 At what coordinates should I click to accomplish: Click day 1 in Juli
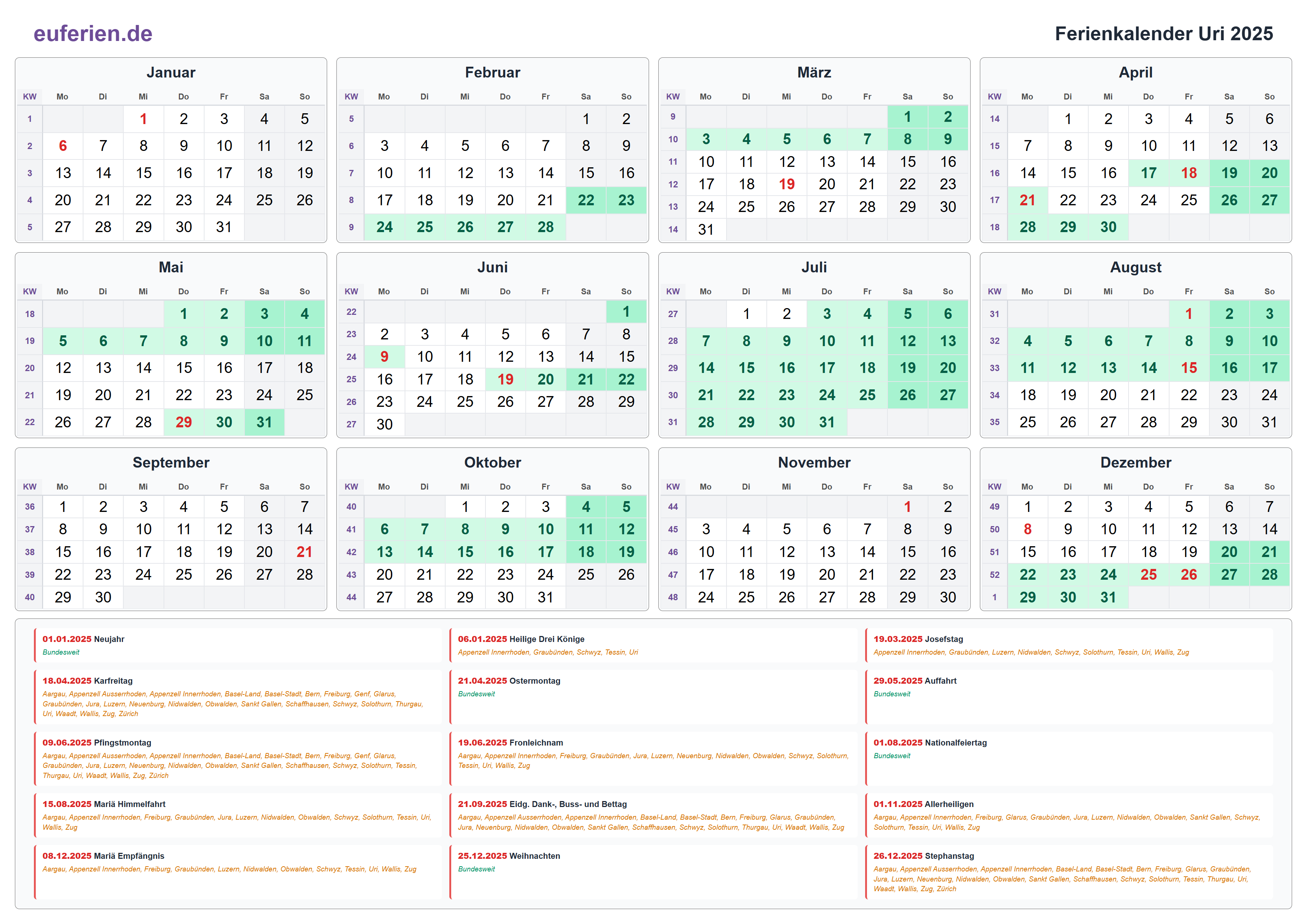coord(746,314)
